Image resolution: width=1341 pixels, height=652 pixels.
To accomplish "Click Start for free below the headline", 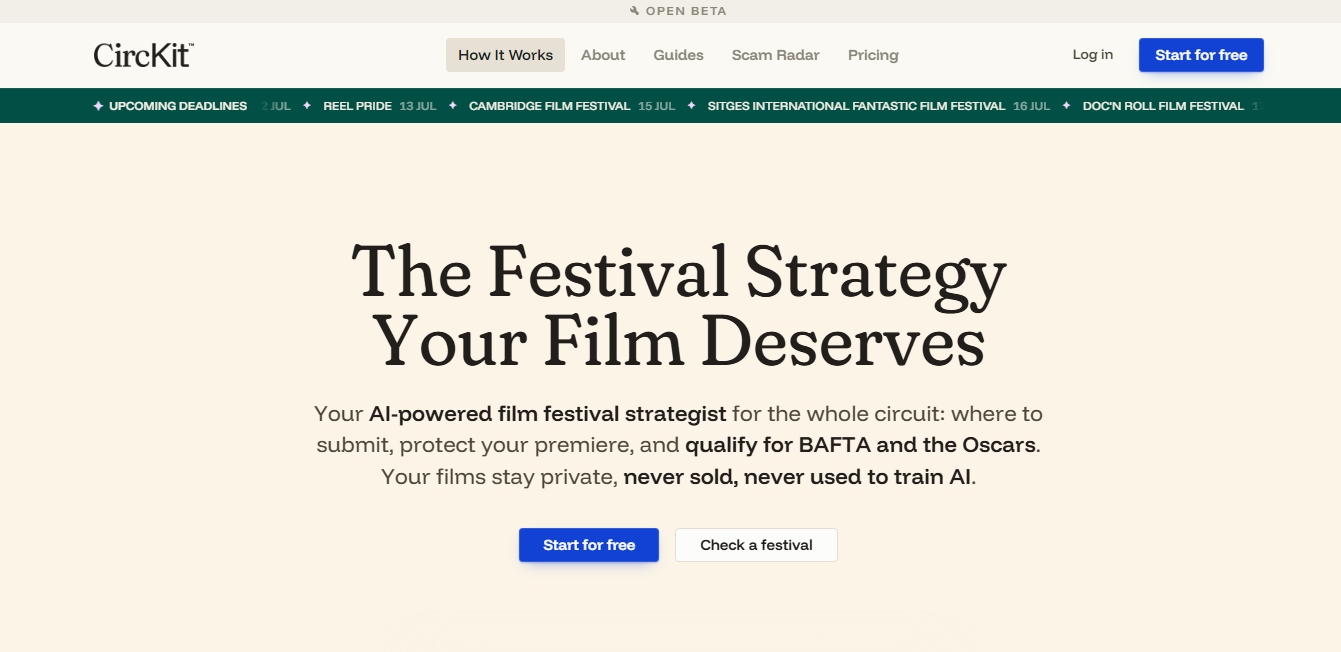I will click(x=589, y=545).
